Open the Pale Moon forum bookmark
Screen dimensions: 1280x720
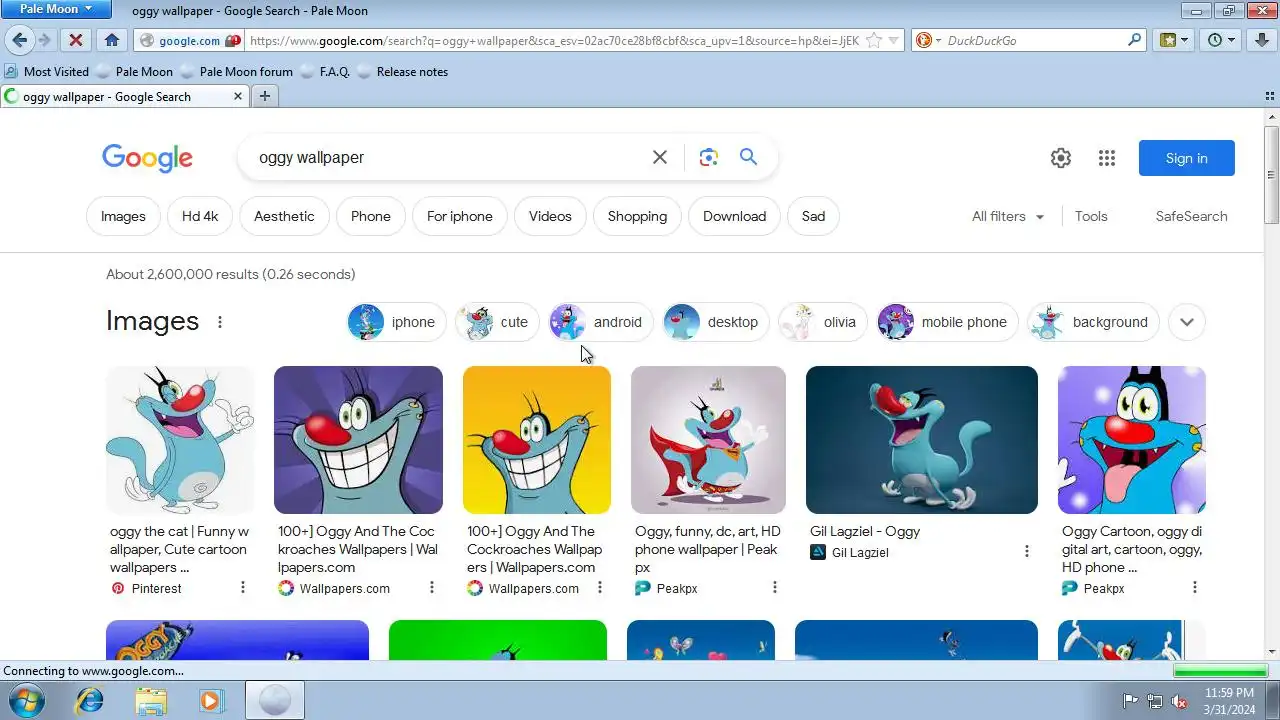[236, 72]
